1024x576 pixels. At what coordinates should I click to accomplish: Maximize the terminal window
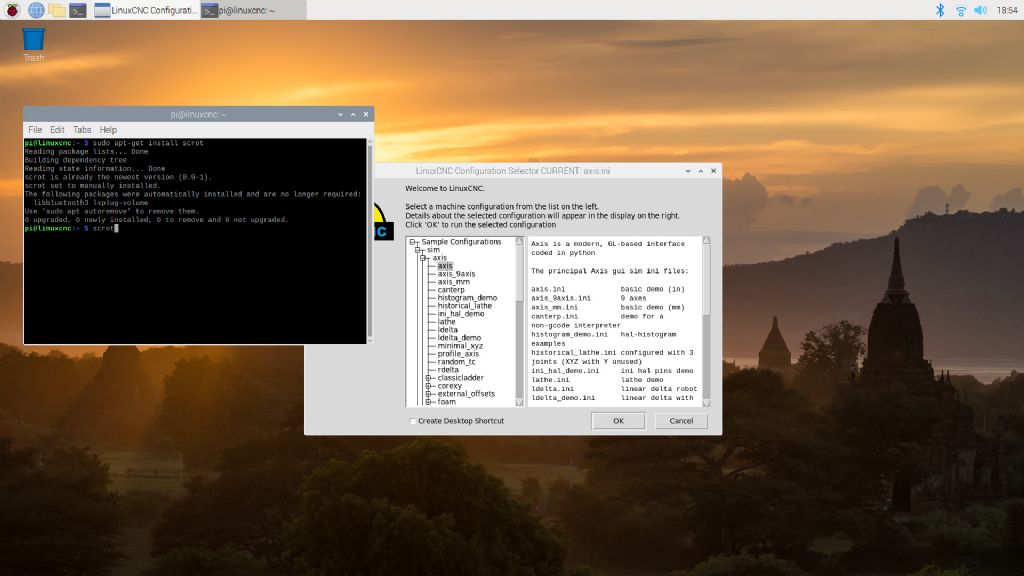[x=353, y=114]
